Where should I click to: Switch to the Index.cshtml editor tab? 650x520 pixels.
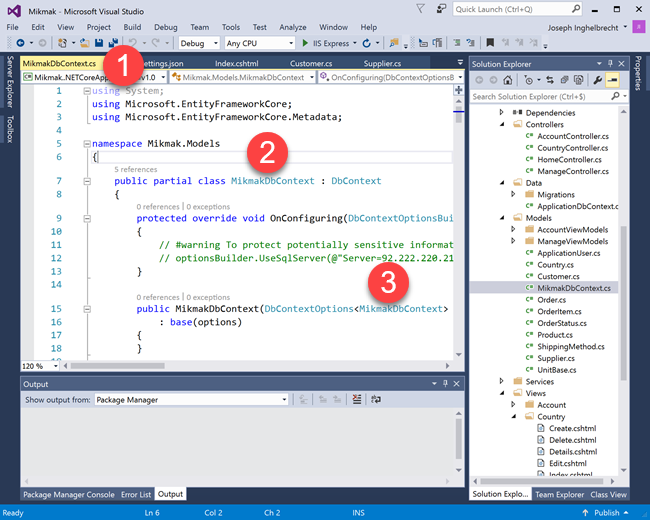(236, 63)
